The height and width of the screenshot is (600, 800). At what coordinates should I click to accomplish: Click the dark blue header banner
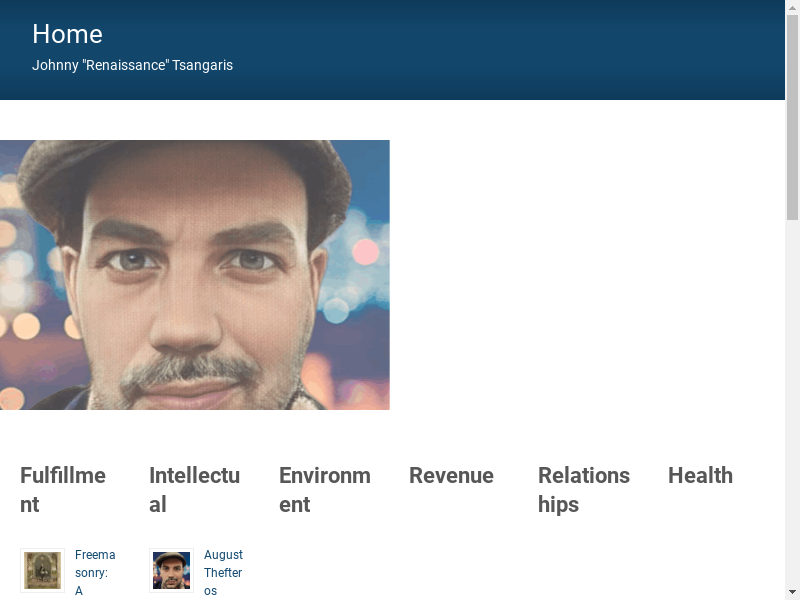tap(500, 50)
